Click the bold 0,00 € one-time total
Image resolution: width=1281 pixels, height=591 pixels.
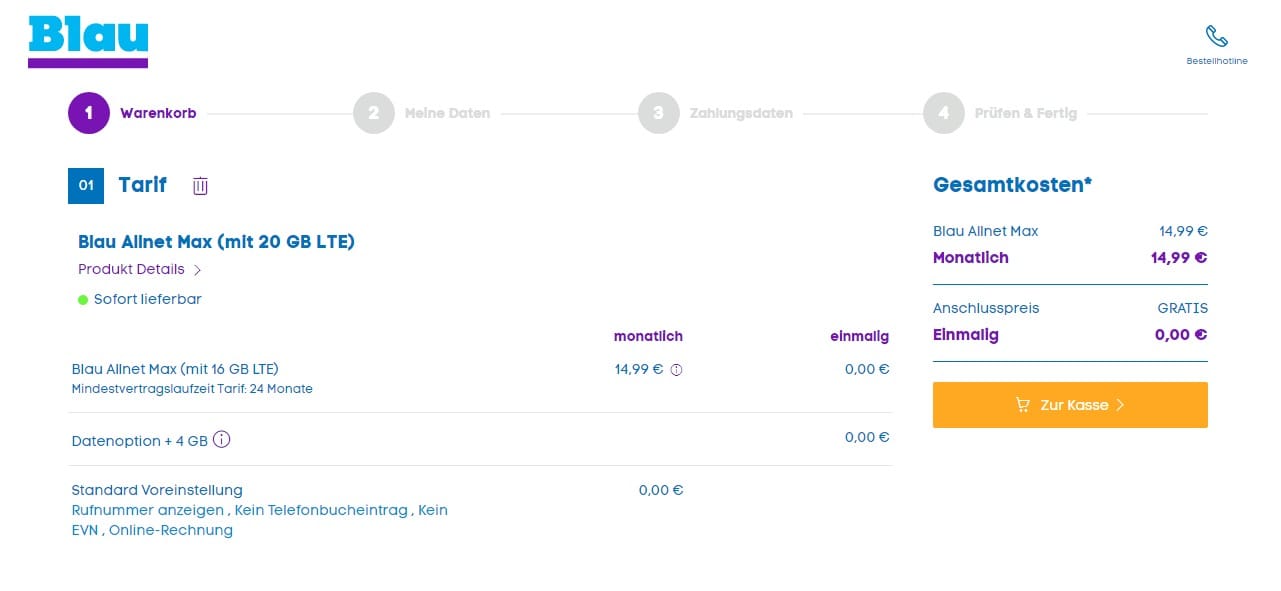1181,335
